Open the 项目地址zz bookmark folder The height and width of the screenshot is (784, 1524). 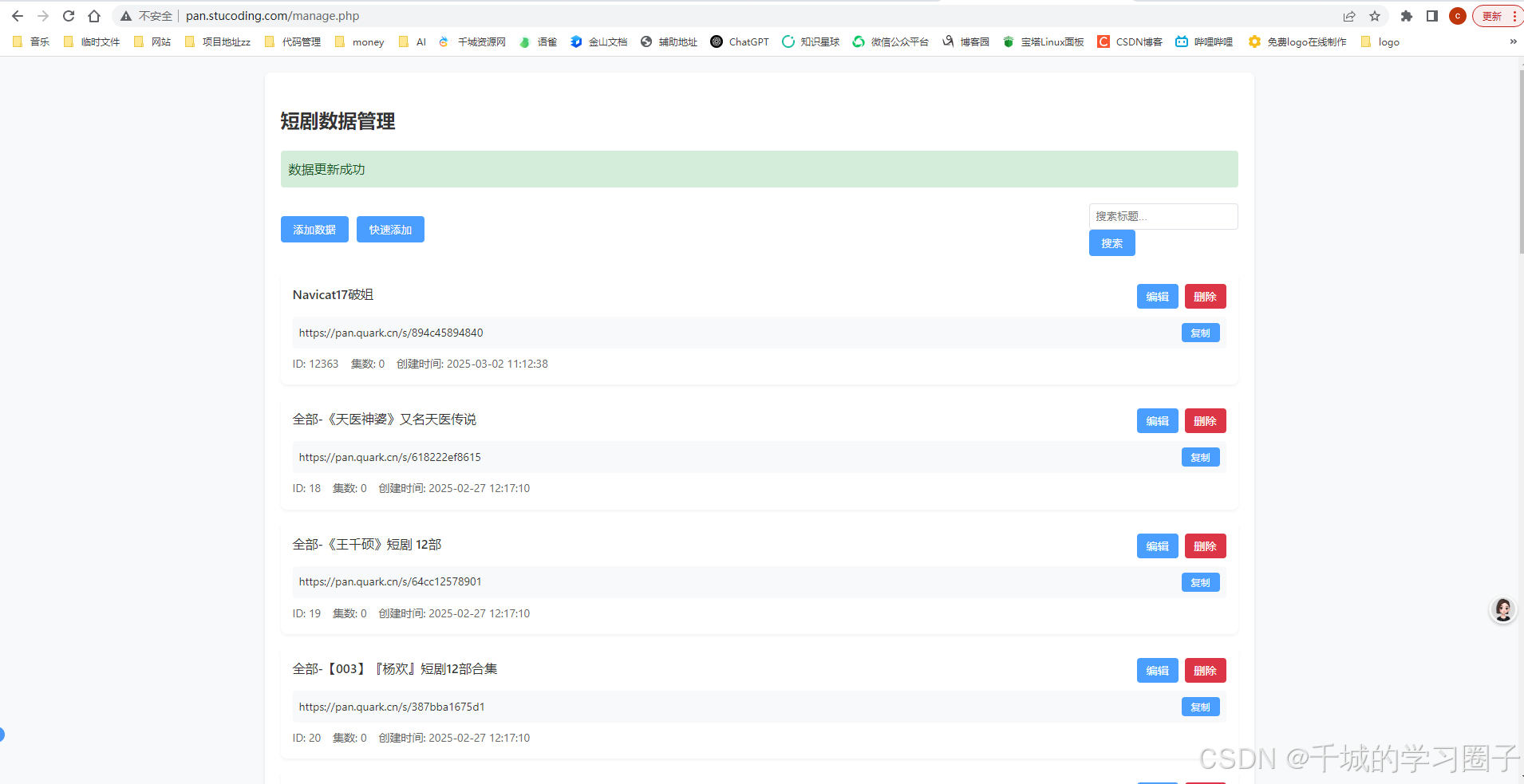[x=217, y=41]
